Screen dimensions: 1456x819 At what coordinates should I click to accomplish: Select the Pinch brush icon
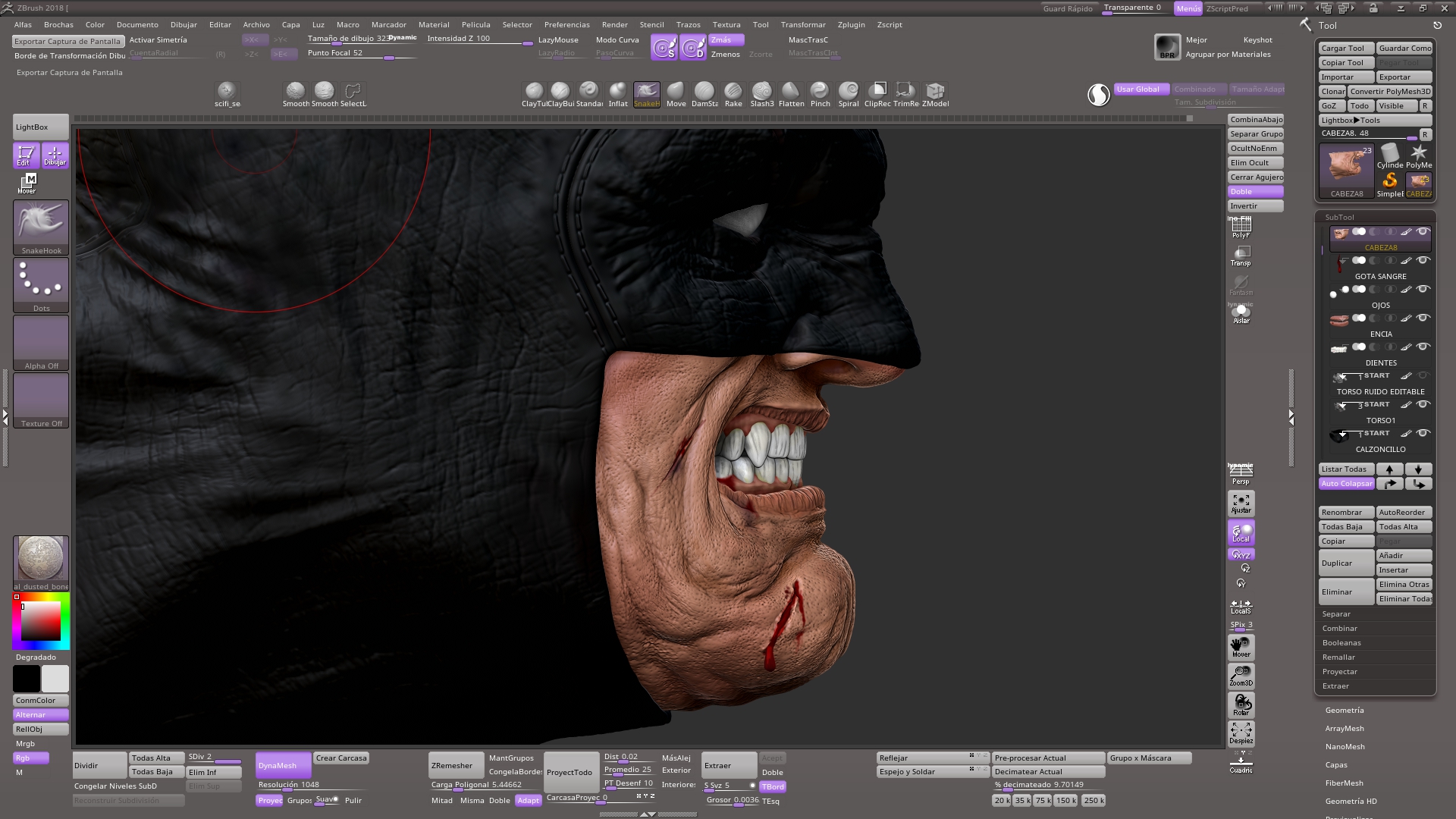click(x=820, y=94)
